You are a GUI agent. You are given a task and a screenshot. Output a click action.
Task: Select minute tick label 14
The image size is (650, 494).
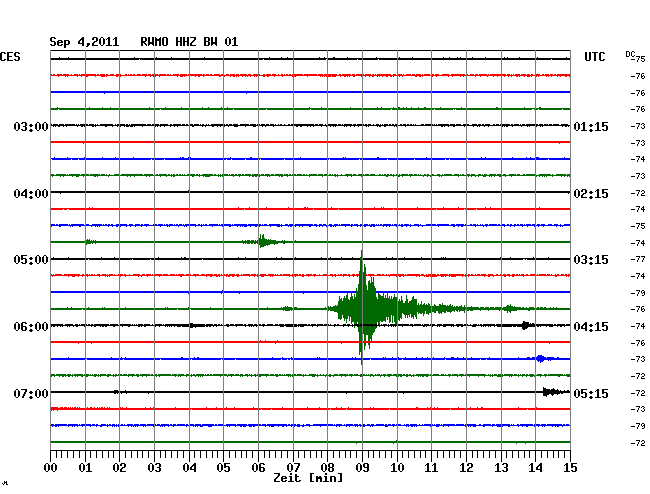535,468
